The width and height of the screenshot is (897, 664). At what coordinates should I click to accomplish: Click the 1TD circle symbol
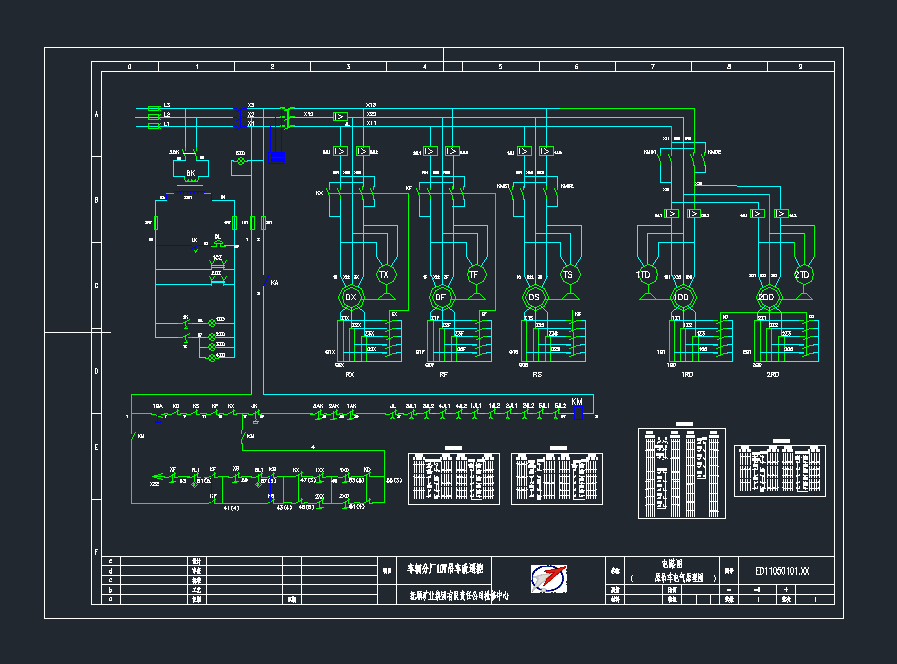tap(645, 274)
